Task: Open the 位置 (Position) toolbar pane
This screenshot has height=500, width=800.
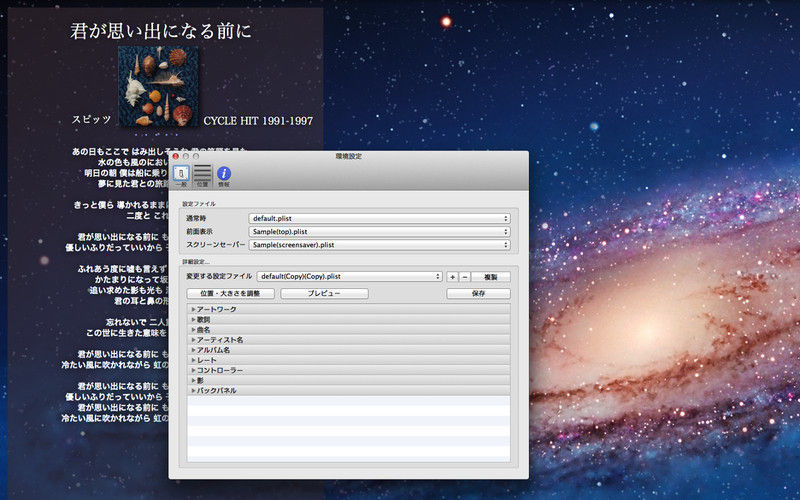Action: click(x=203, y=176)
